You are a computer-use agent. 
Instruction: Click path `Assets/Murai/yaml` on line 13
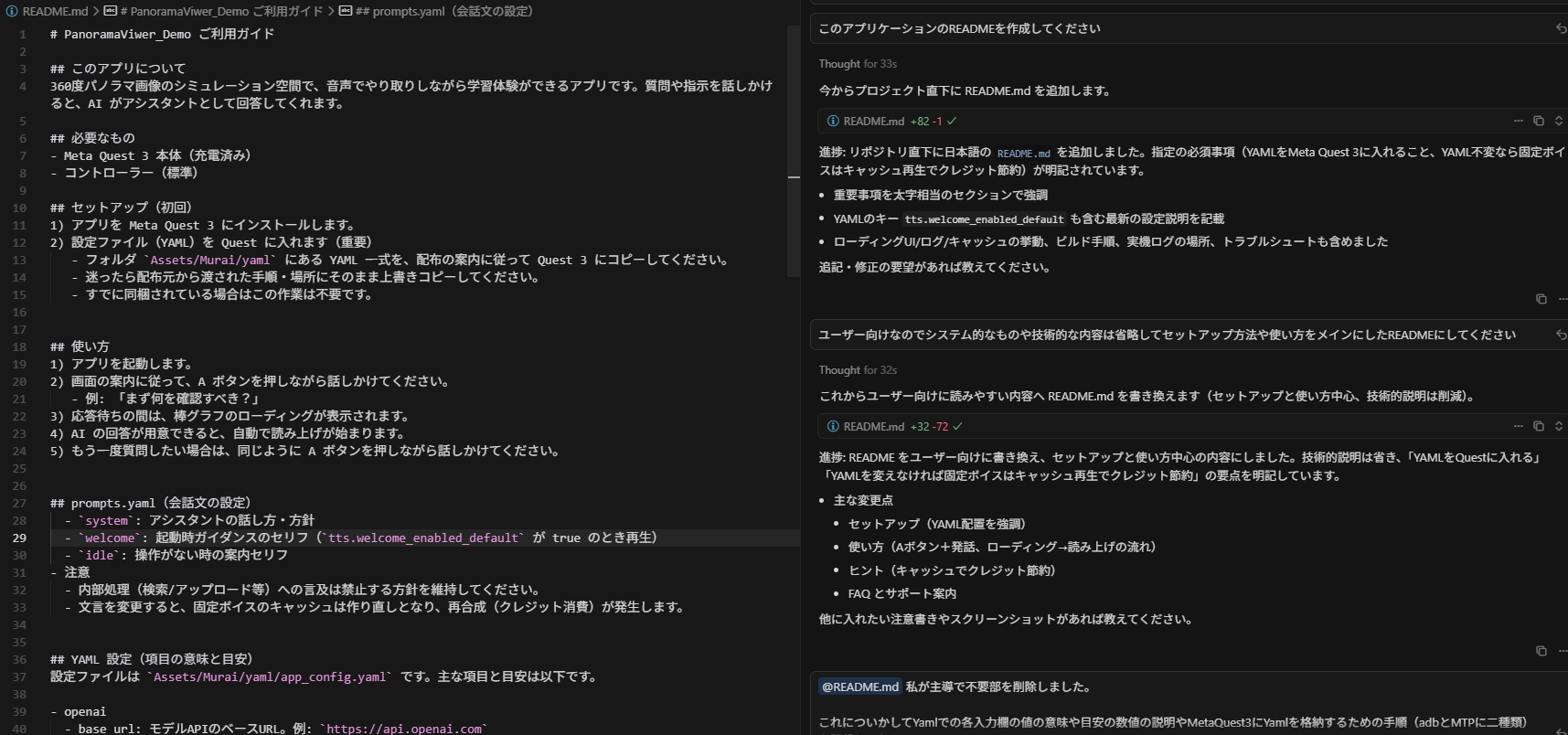click(x=209, y=260)
